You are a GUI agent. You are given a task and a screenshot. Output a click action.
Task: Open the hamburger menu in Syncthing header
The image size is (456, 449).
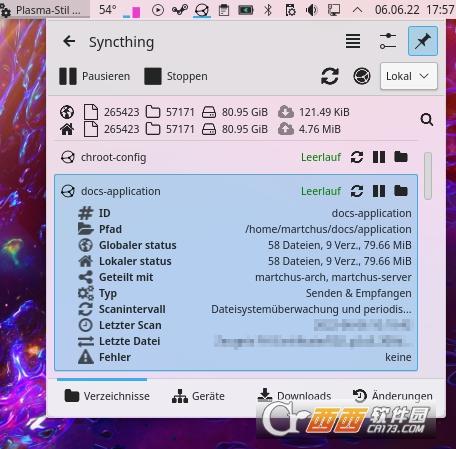click(353, 41)
